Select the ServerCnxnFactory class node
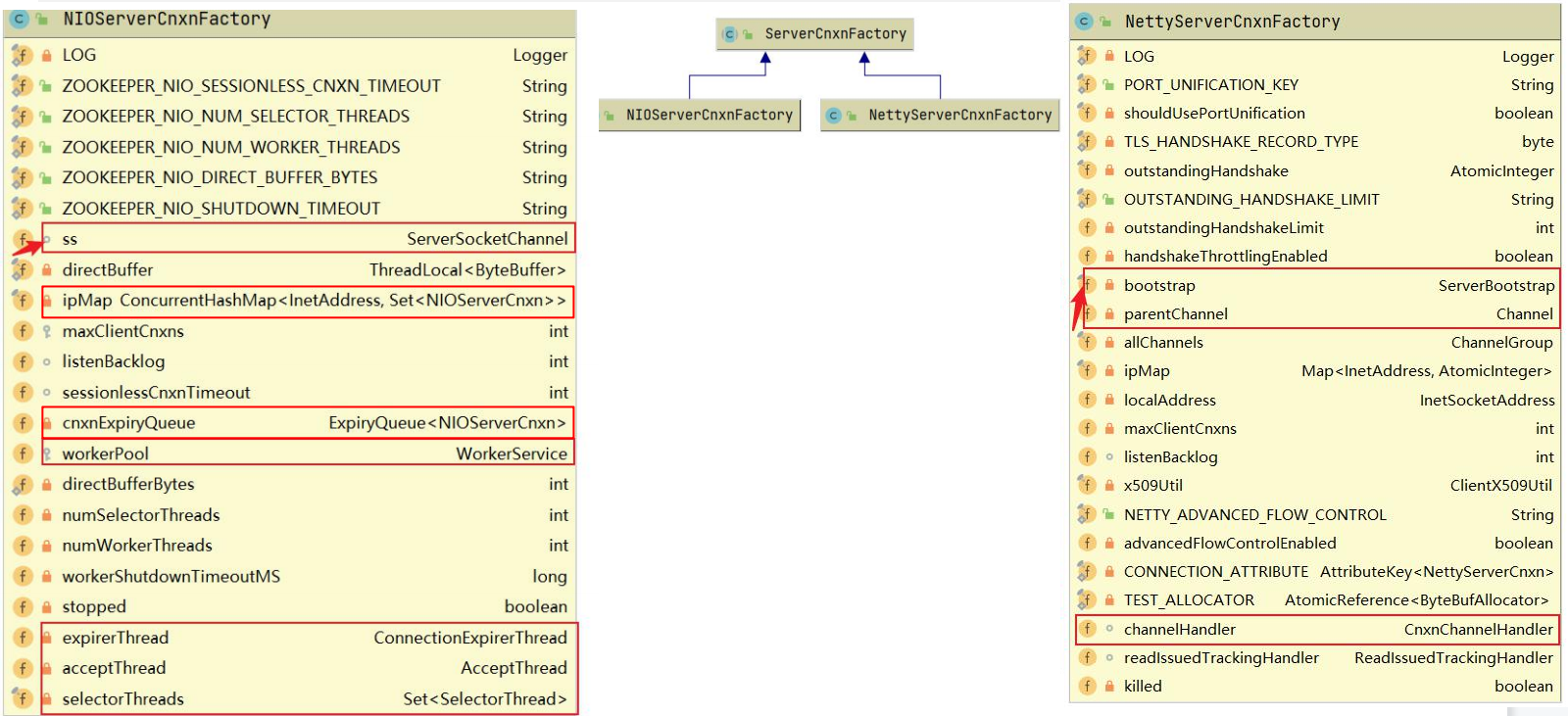The width and height of the screenshot is (1568, 716). coord(815,33)
